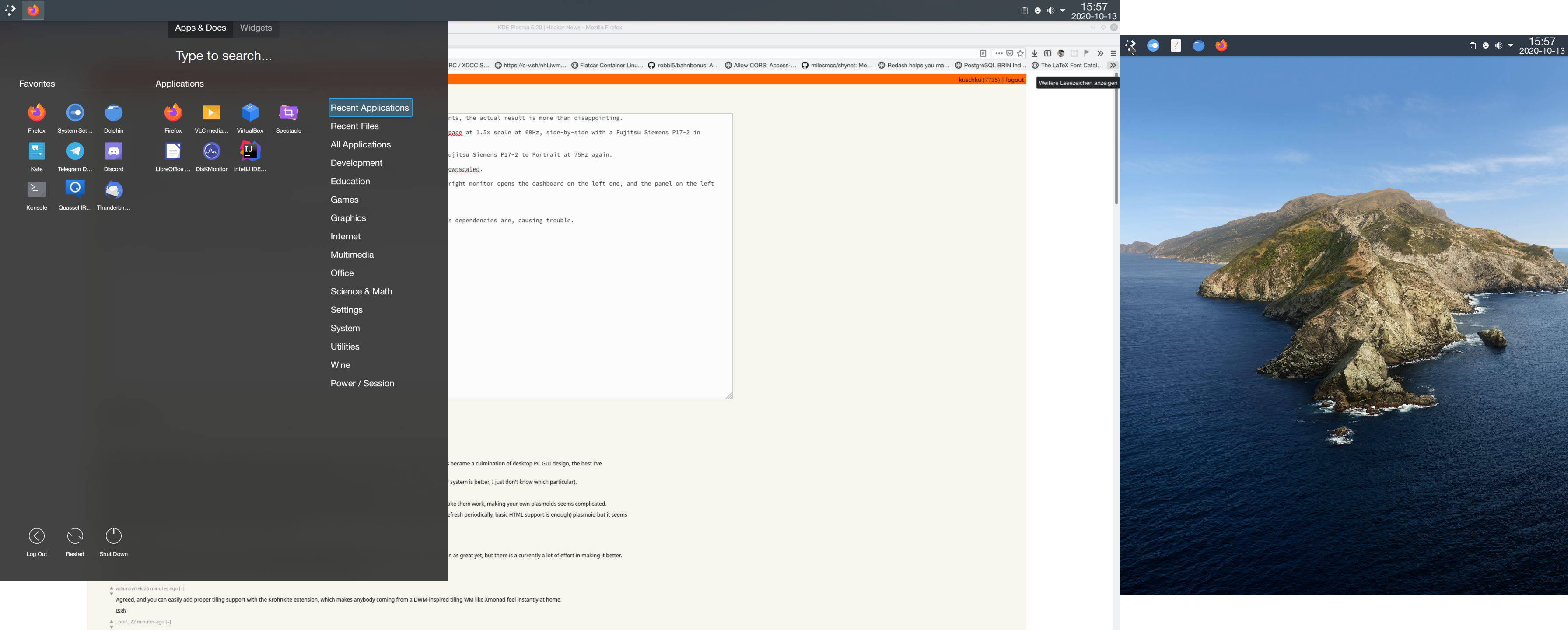This screenshot has height=630, width=1568.
Task: Launch Firefox from the Favorites grid
Action: (x=36, y=118)
